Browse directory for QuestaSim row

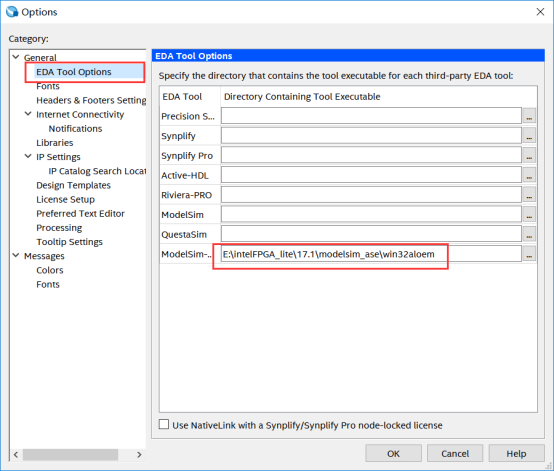529,234
